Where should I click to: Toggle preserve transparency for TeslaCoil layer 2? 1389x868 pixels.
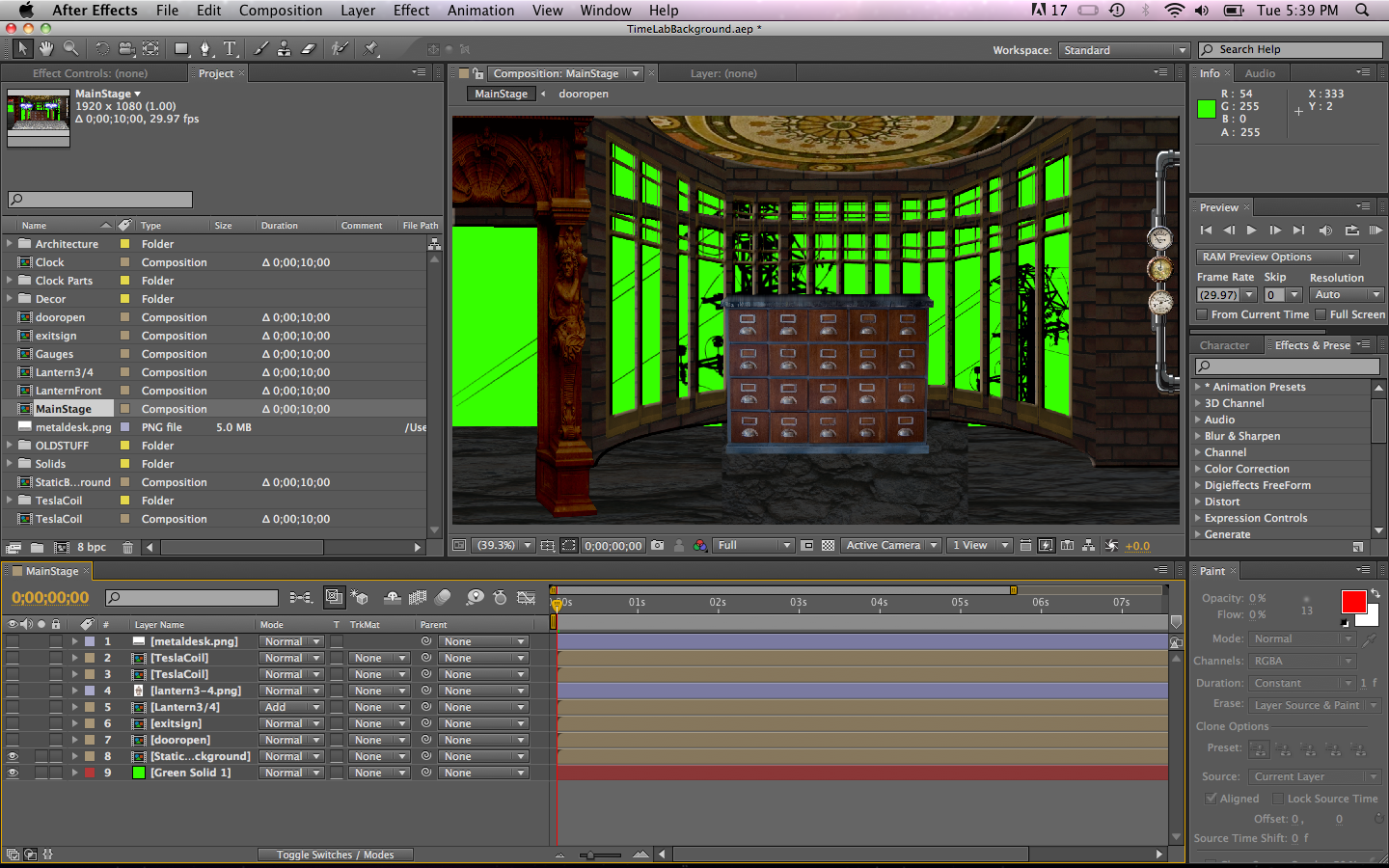pyautogui.click(x=337, y=658)
